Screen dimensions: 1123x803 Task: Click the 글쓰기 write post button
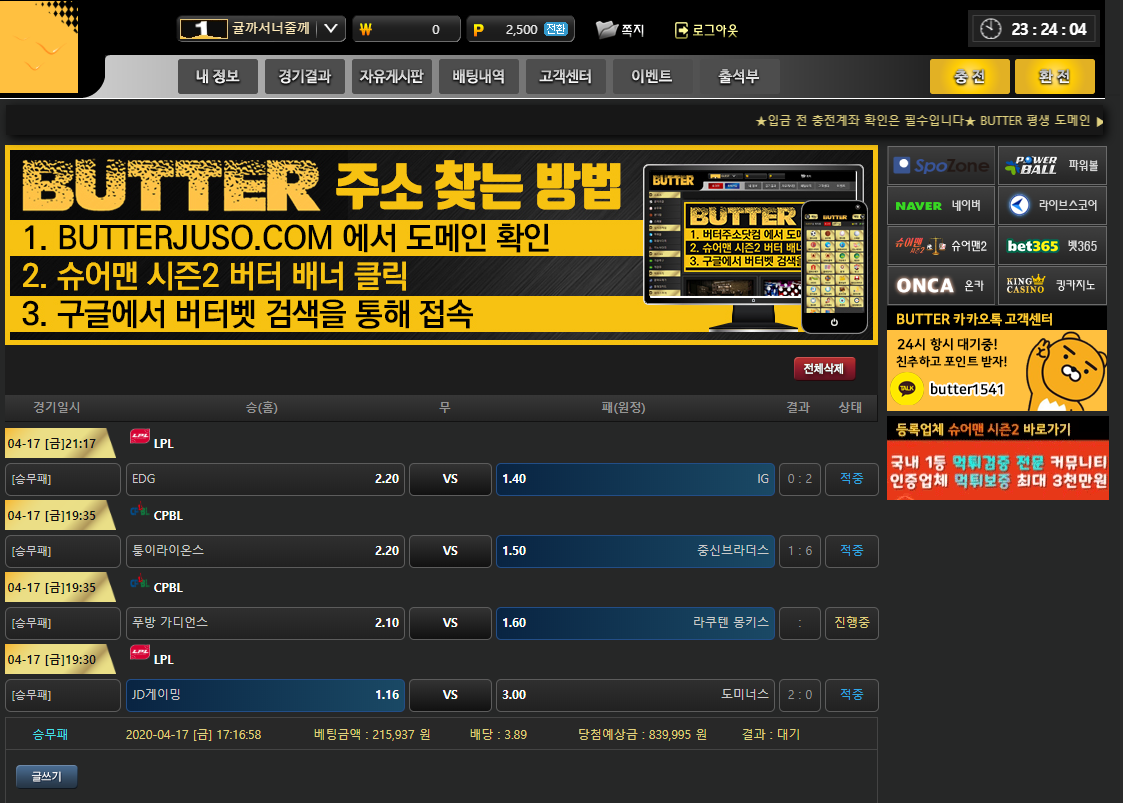[47, 776]
